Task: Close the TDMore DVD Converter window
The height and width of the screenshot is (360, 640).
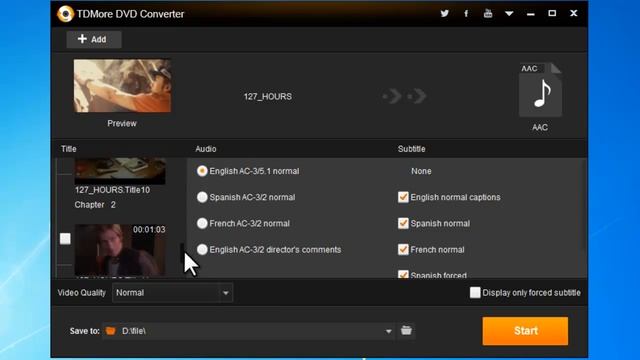Action: coord(573,13)
